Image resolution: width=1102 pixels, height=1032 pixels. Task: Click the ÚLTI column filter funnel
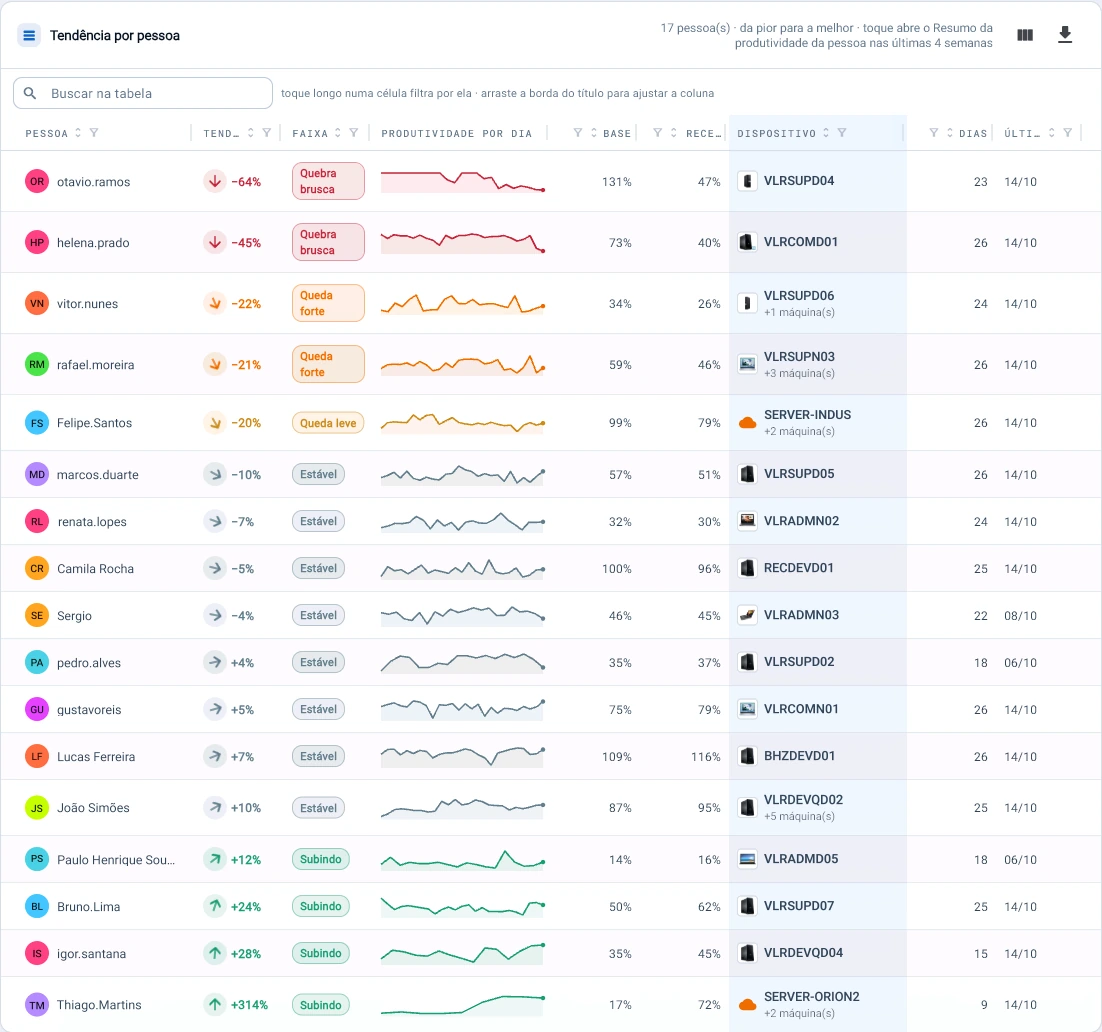click(1068, 133)
